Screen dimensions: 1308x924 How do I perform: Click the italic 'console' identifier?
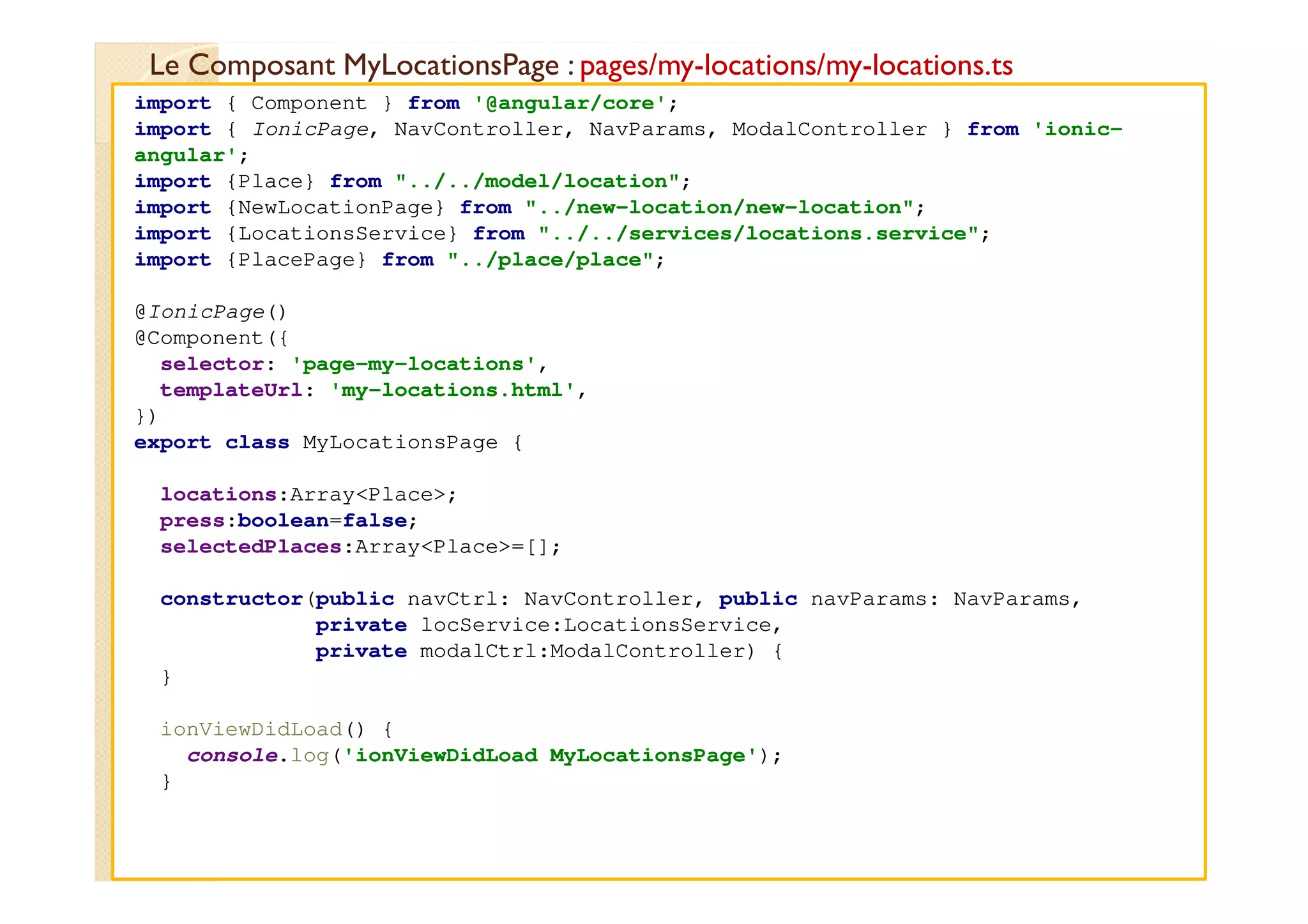tap(232, 755)
